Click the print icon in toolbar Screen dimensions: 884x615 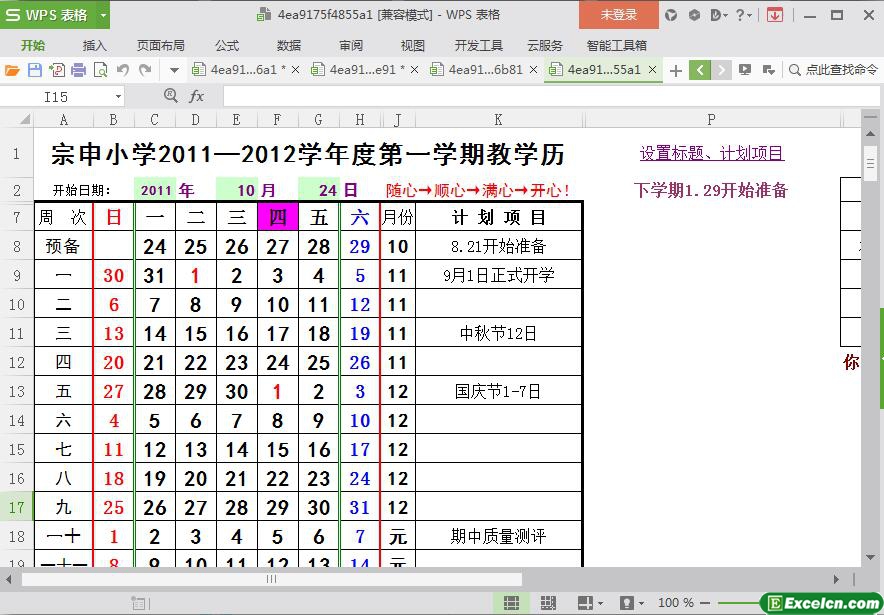pos(78,70)
